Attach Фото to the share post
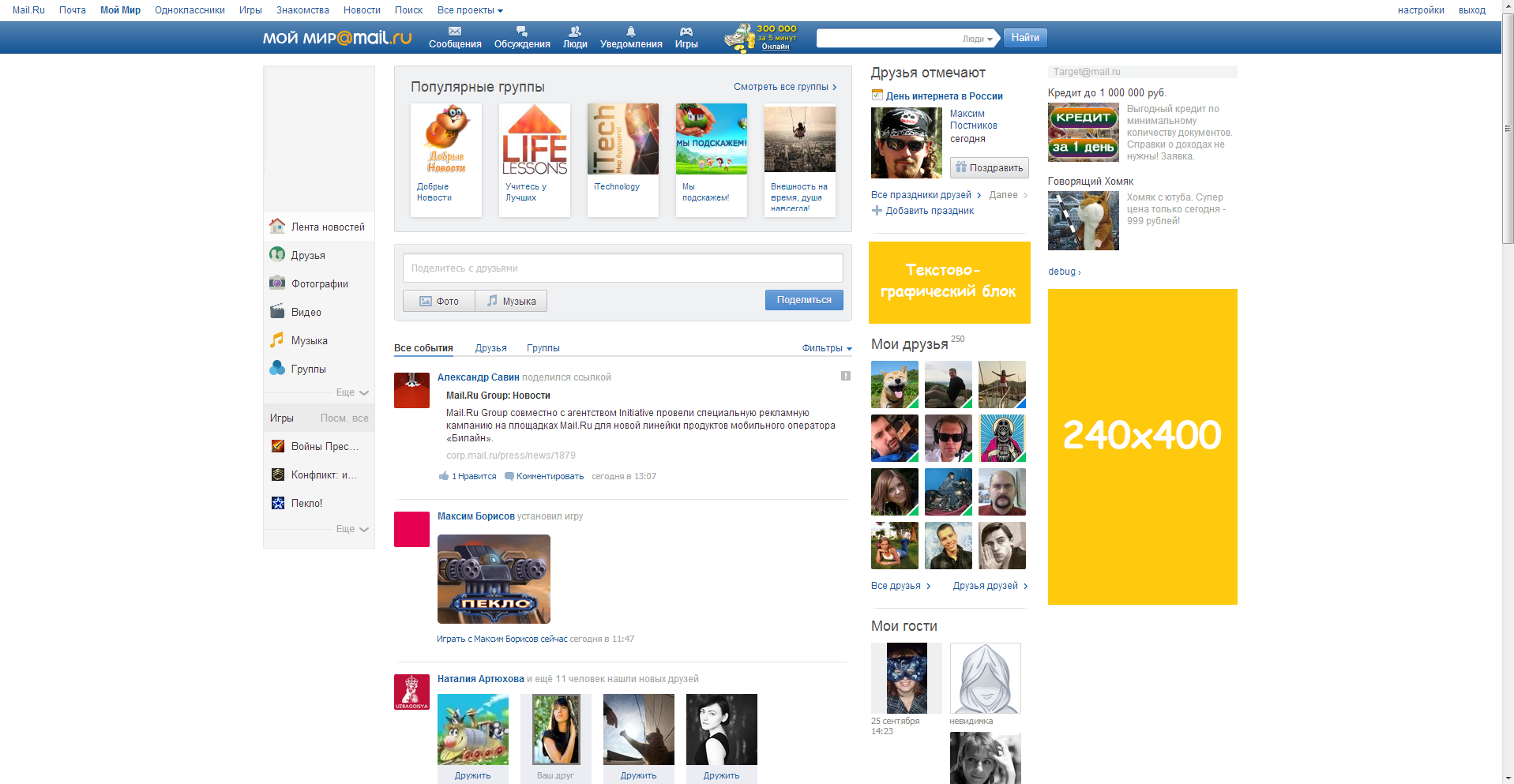The width and height of the screenshot is (1514, 784). [439, 301]
